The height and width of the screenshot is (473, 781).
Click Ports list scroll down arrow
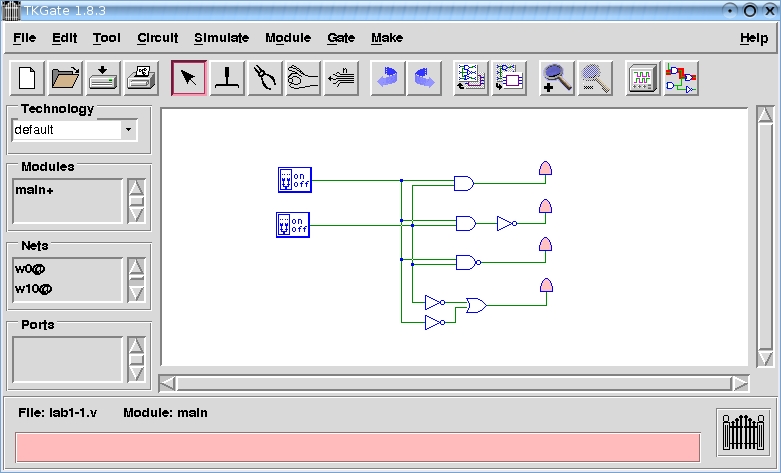tap(136, 373)
